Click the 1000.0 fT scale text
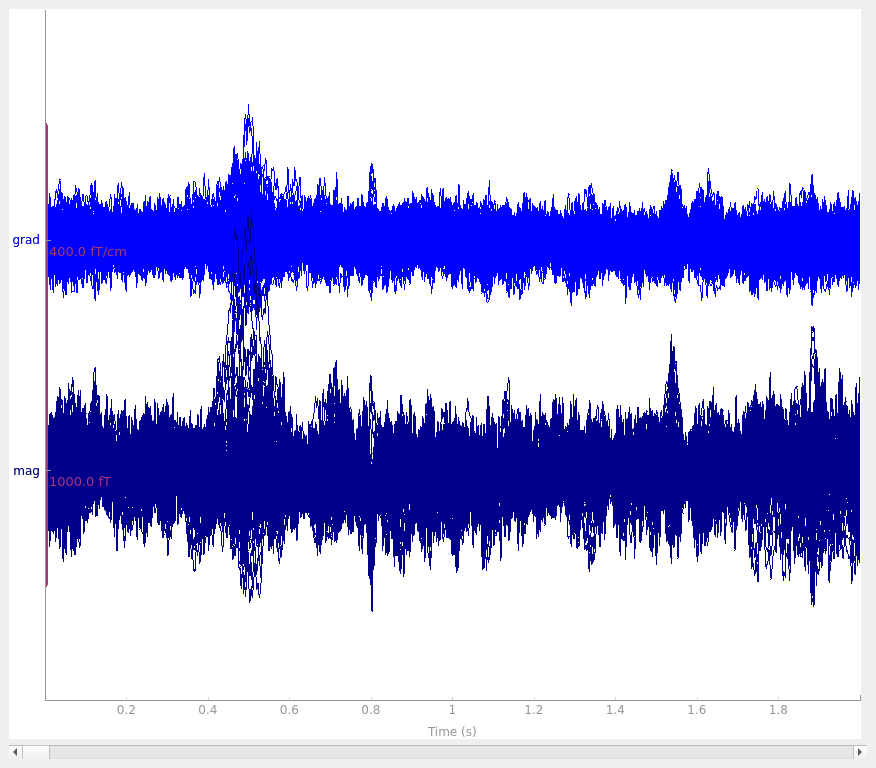Viewport: 876px width, 768px height. tap(80, 481)
